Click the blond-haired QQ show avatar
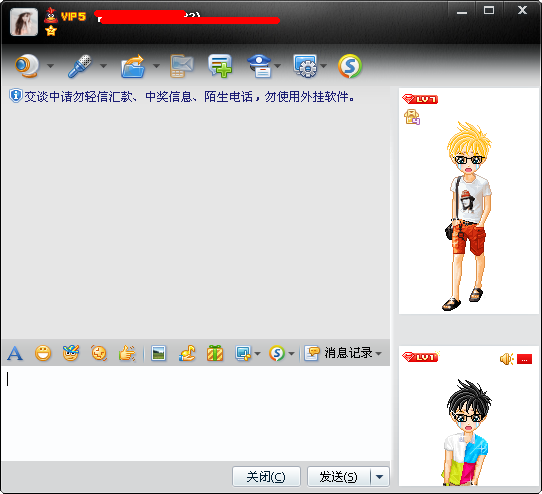 468,216
